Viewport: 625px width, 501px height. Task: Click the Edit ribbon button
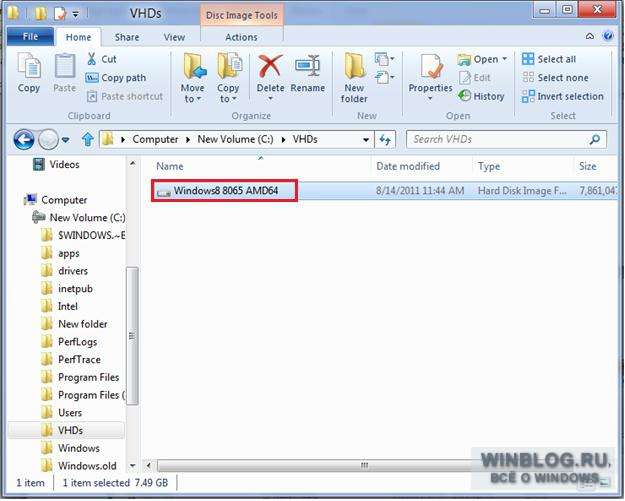pyautogui.click(x=474, y=78)
